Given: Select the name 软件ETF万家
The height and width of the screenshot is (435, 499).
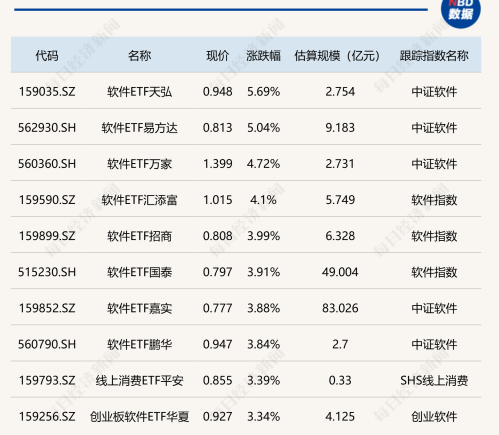Looking at the screenshot, I should [x=139, y=163].
